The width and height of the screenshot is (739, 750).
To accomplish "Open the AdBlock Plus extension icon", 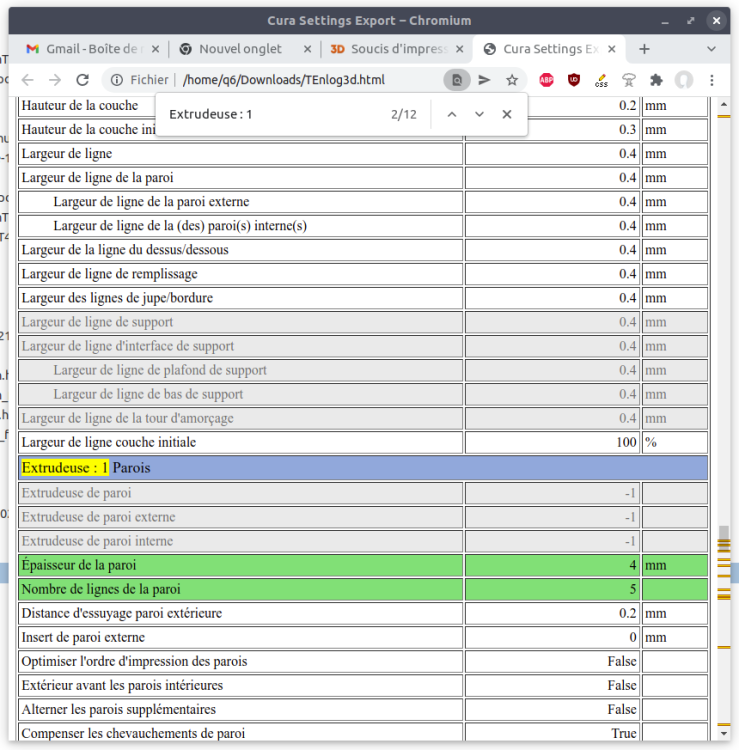I will 546,80.
